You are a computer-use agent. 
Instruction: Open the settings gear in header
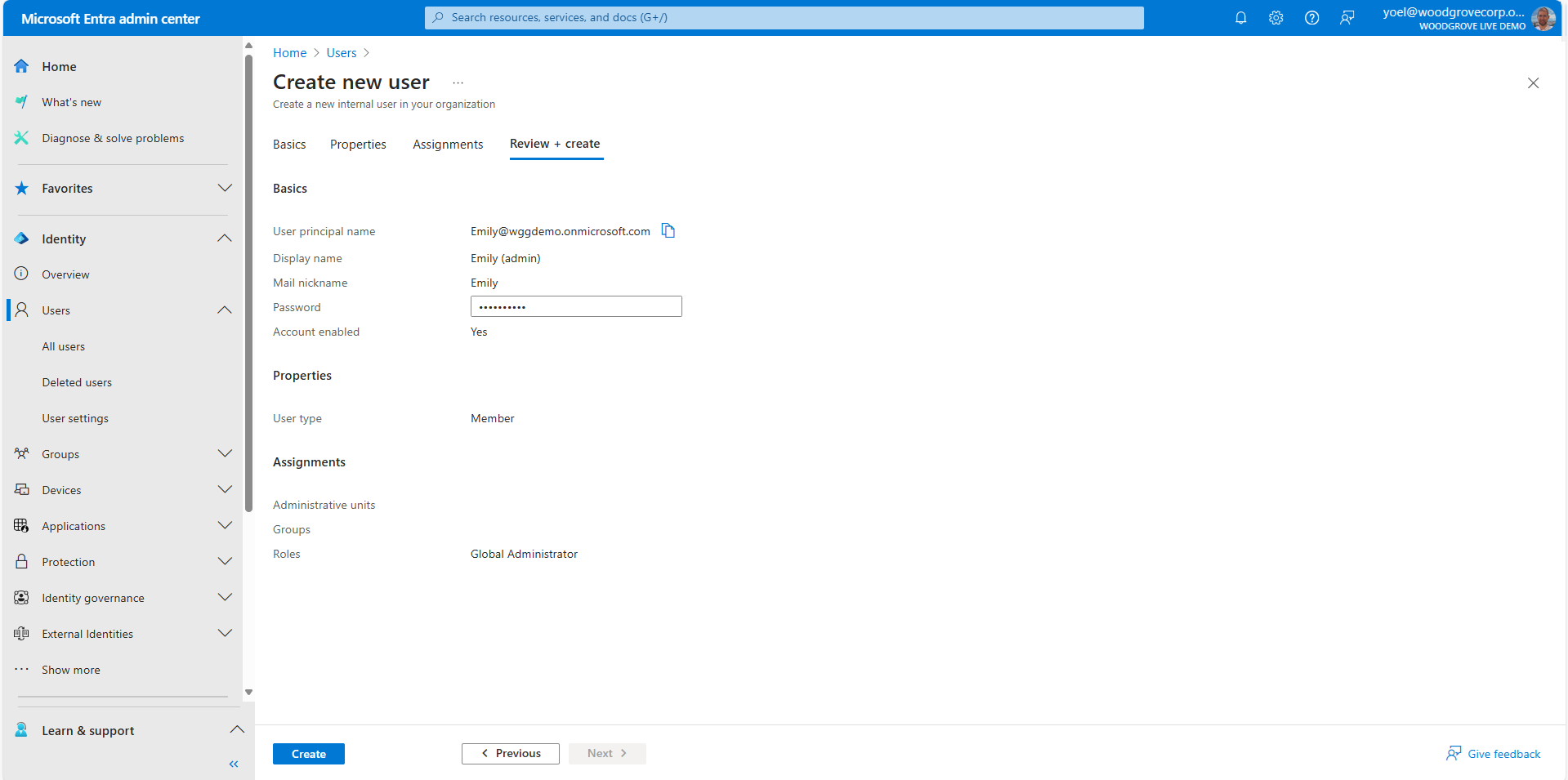tap(1275, 18)
